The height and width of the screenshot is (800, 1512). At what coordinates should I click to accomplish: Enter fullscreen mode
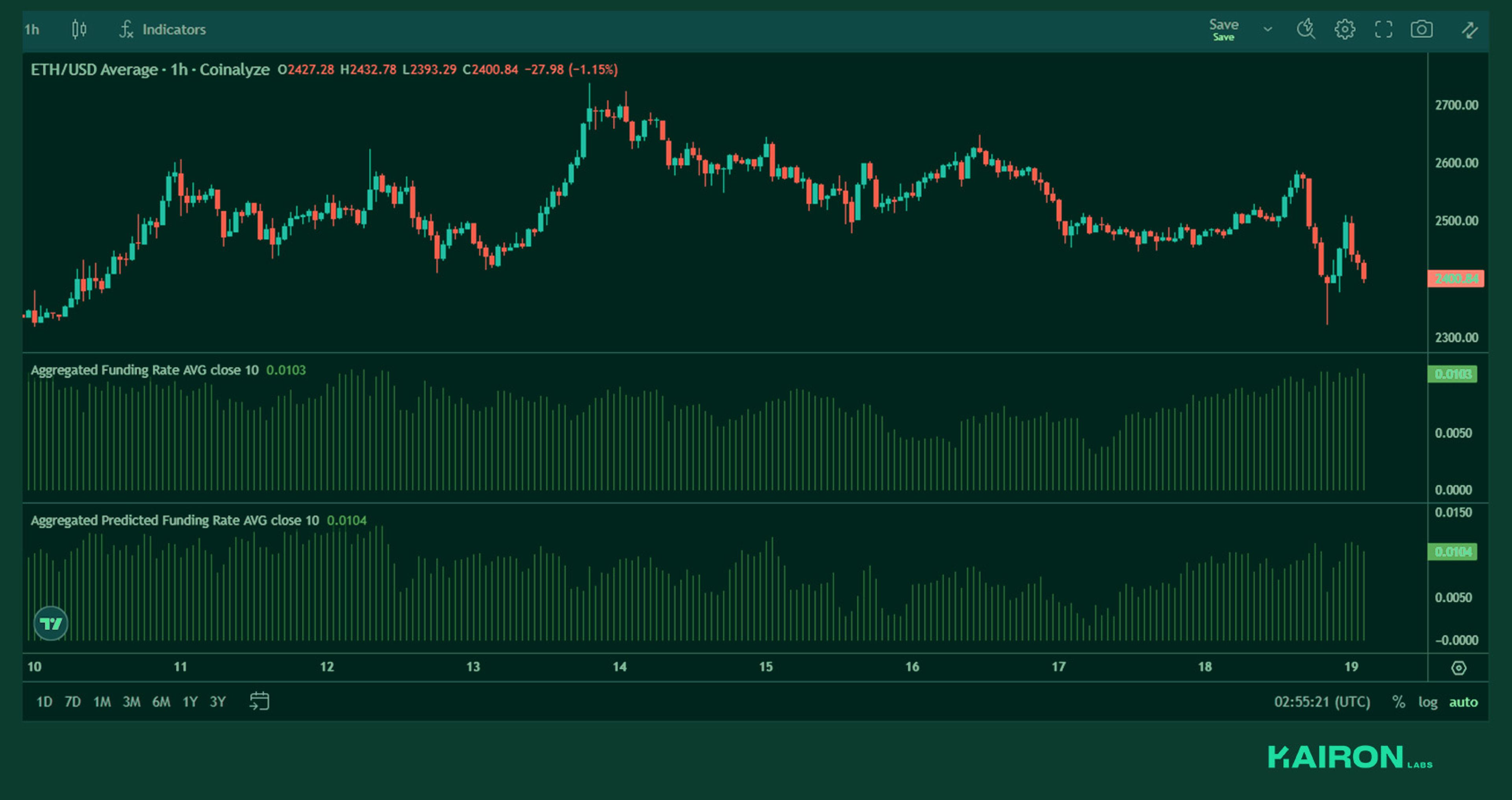coord(1384,30)
